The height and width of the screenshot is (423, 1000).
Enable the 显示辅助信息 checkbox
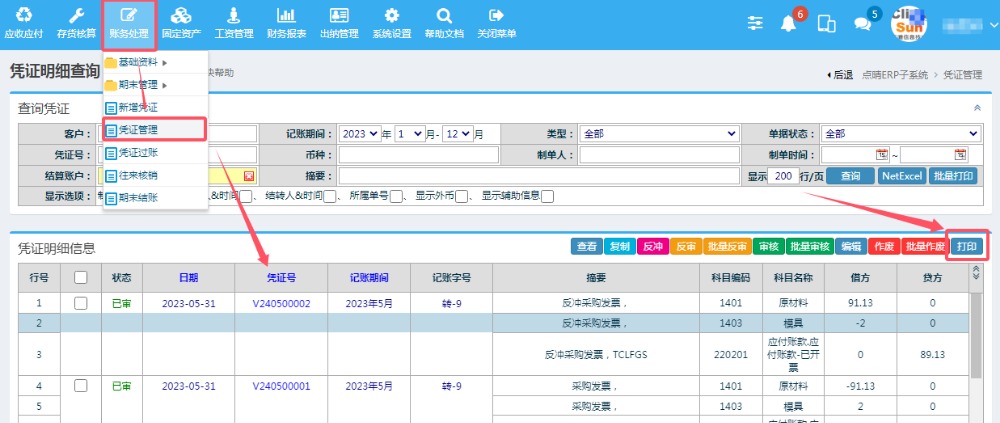[547, 197]
